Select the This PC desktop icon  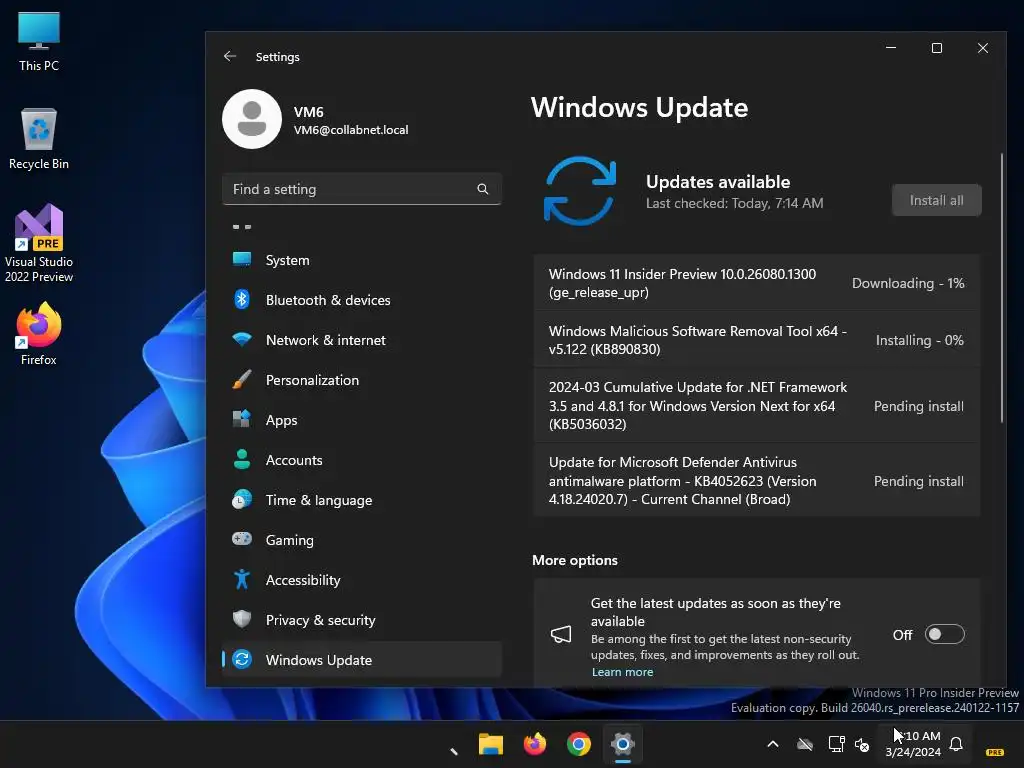click(39, 41)
